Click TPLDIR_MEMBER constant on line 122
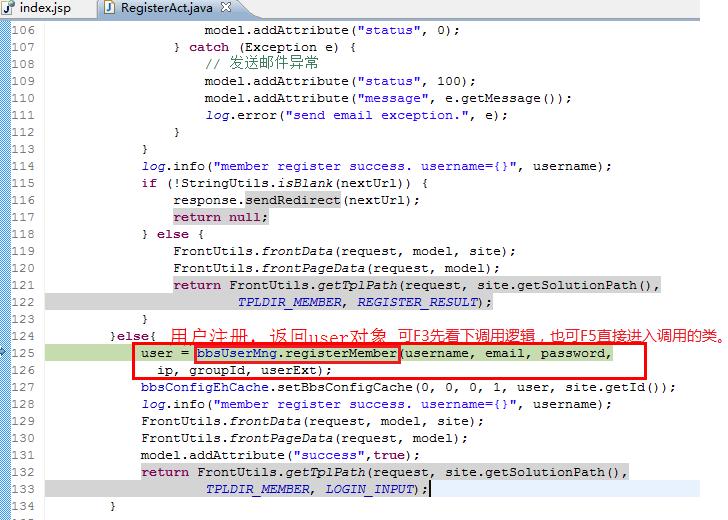The width and height of the screenshot is (728, 520). 290,302
